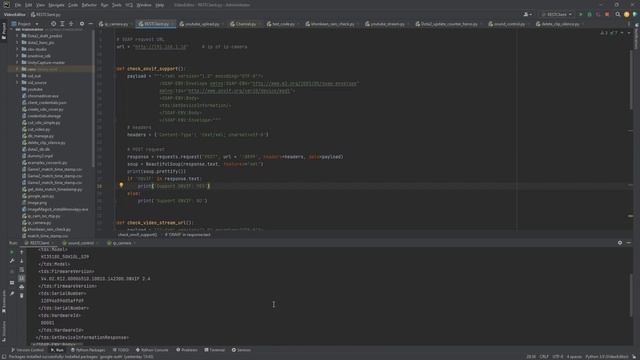640x360 pixels.
Task: Clear output with the trash icon
Action: pyautogui.click(x=22, y=296)
